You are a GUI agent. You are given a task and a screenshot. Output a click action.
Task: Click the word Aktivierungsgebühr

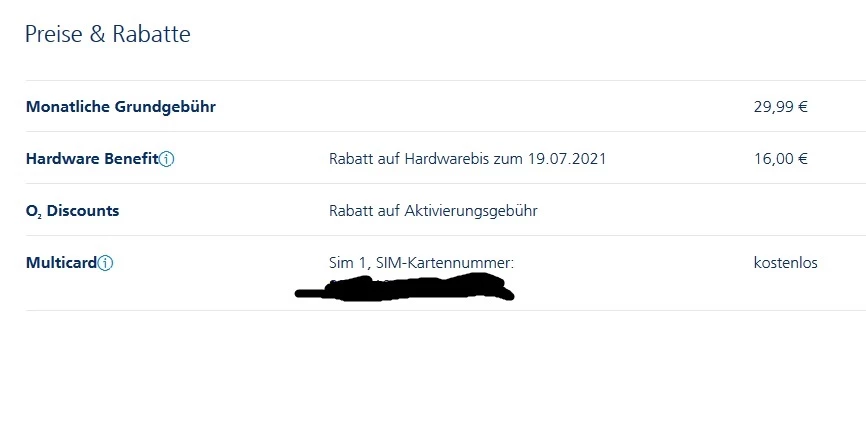tap(471, 211)
